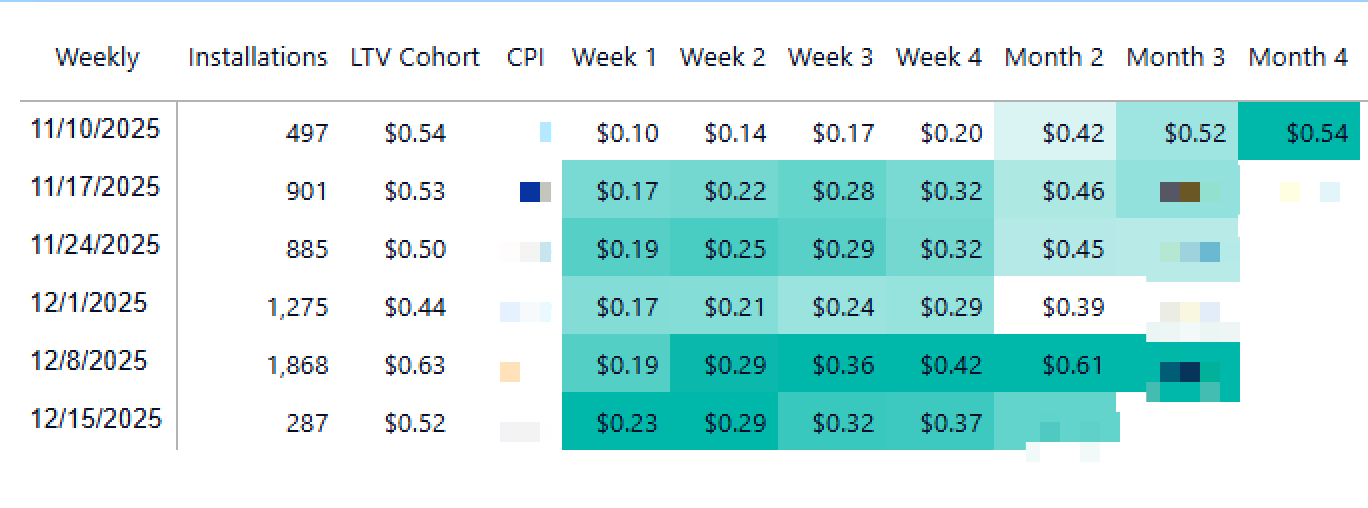This screenshot has width=1368, height=508.
Task: Click the Weekly column header
Action: [97, 58]
